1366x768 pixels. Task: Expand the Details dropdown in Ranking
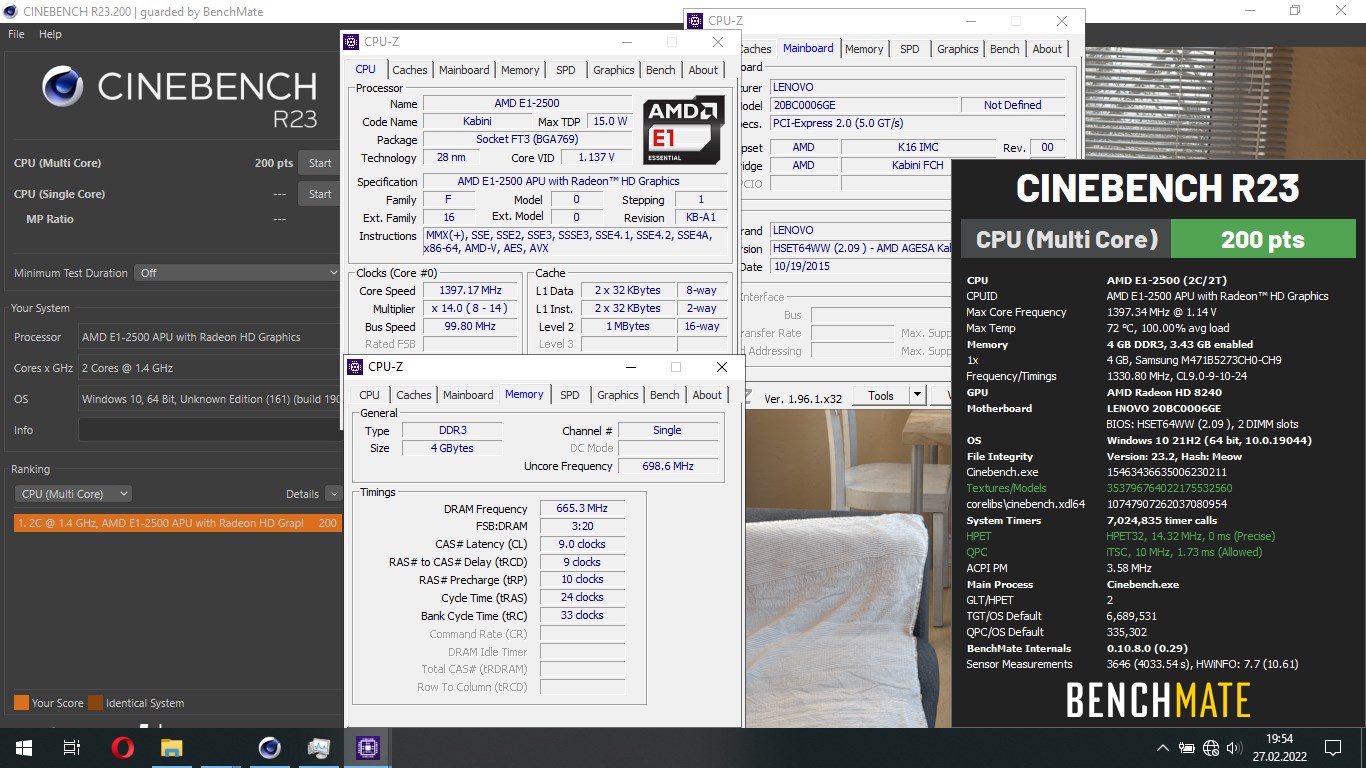(x=333, y=493)
